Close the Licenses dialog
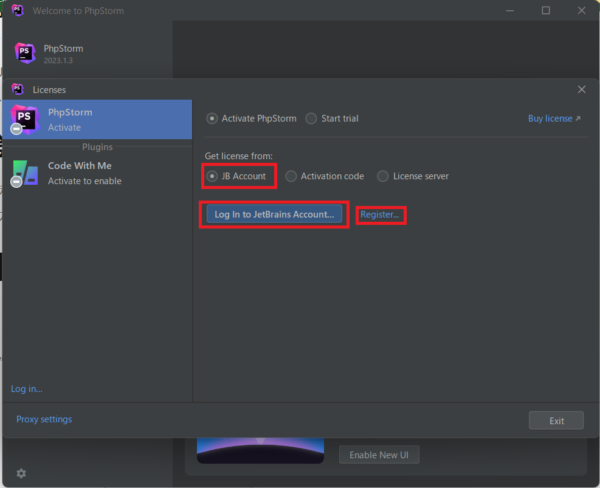The width and height of the screenshot is (600, 488). (581, 89)
